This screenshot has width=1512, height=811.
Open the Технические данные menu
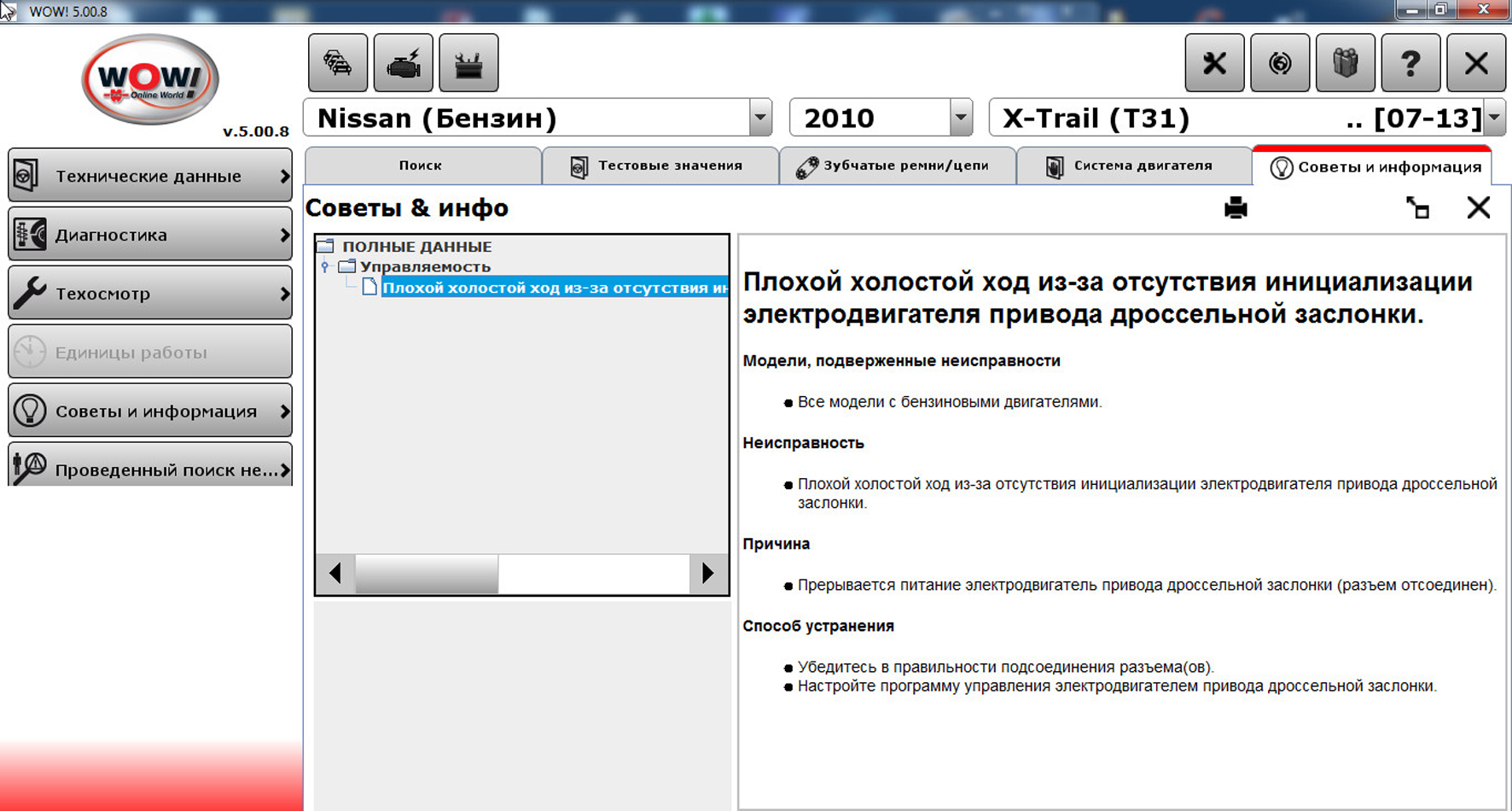tap(150, 176)
